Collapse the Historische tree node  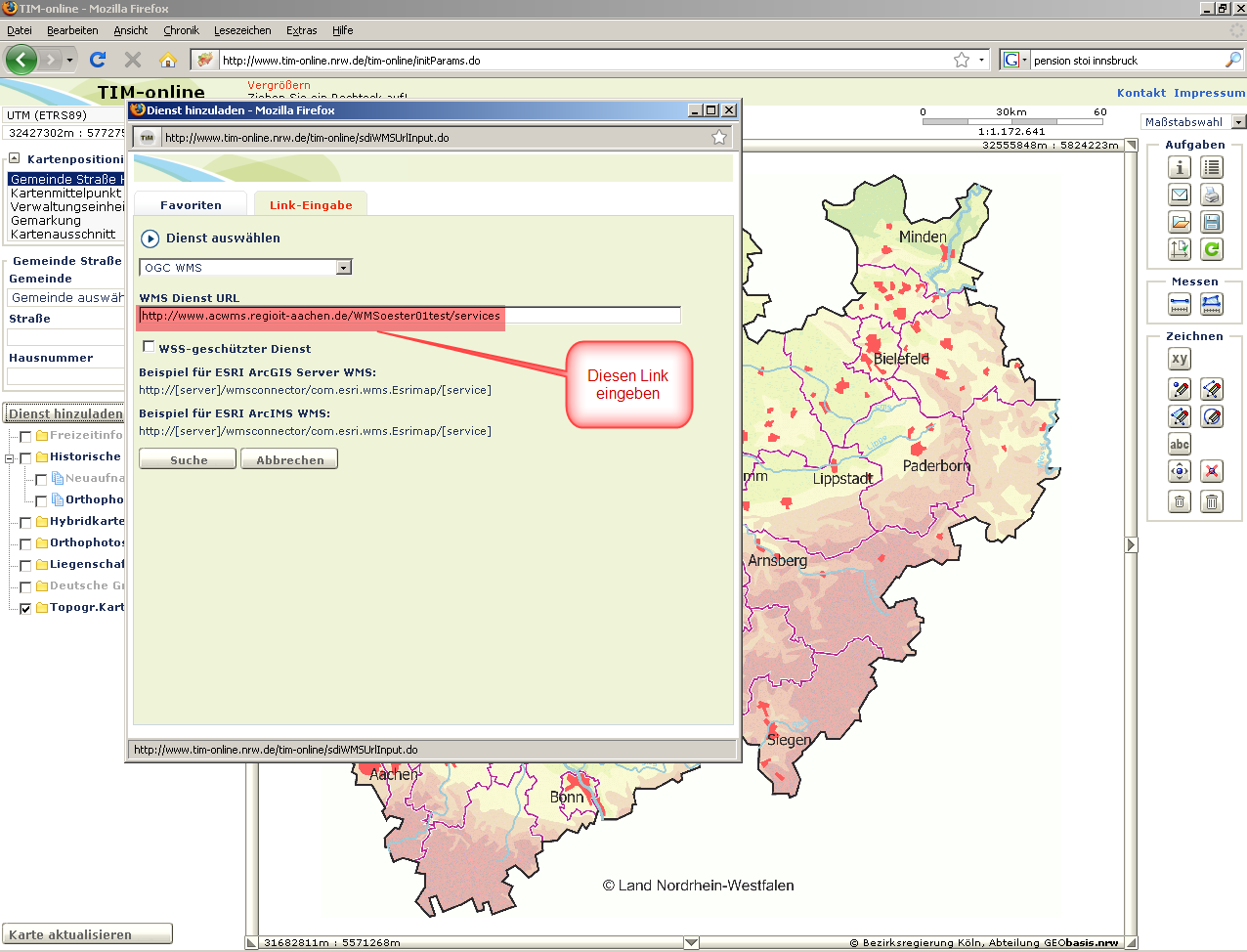[x=10, y=457]
